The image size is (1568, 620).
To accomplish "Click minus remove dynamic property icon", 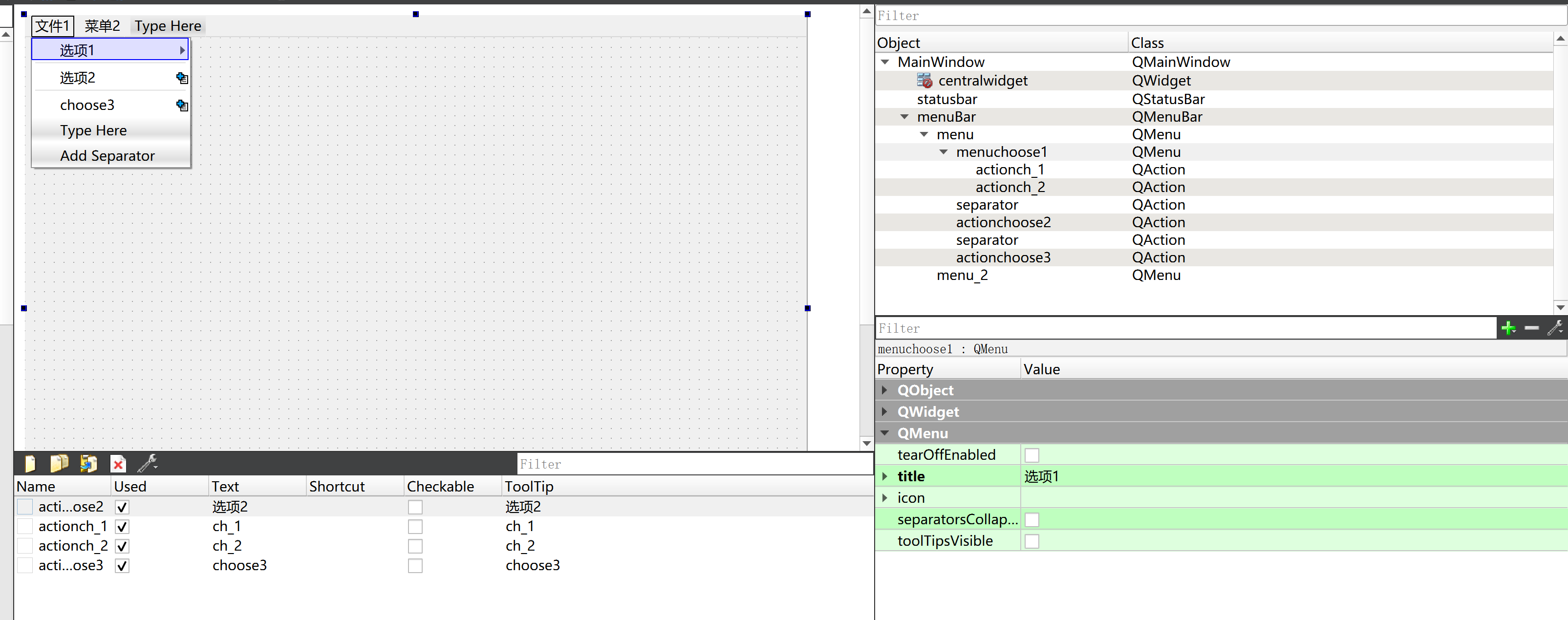I will pyautogui.click(x=1531, y=328).
